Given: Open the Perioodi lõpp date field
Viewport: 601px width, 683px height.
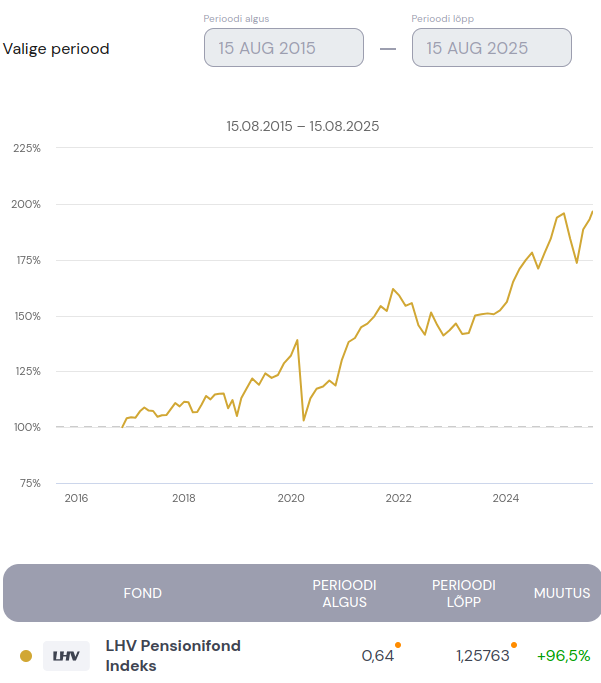Looking at the screenshot, I should click(491, 47).
